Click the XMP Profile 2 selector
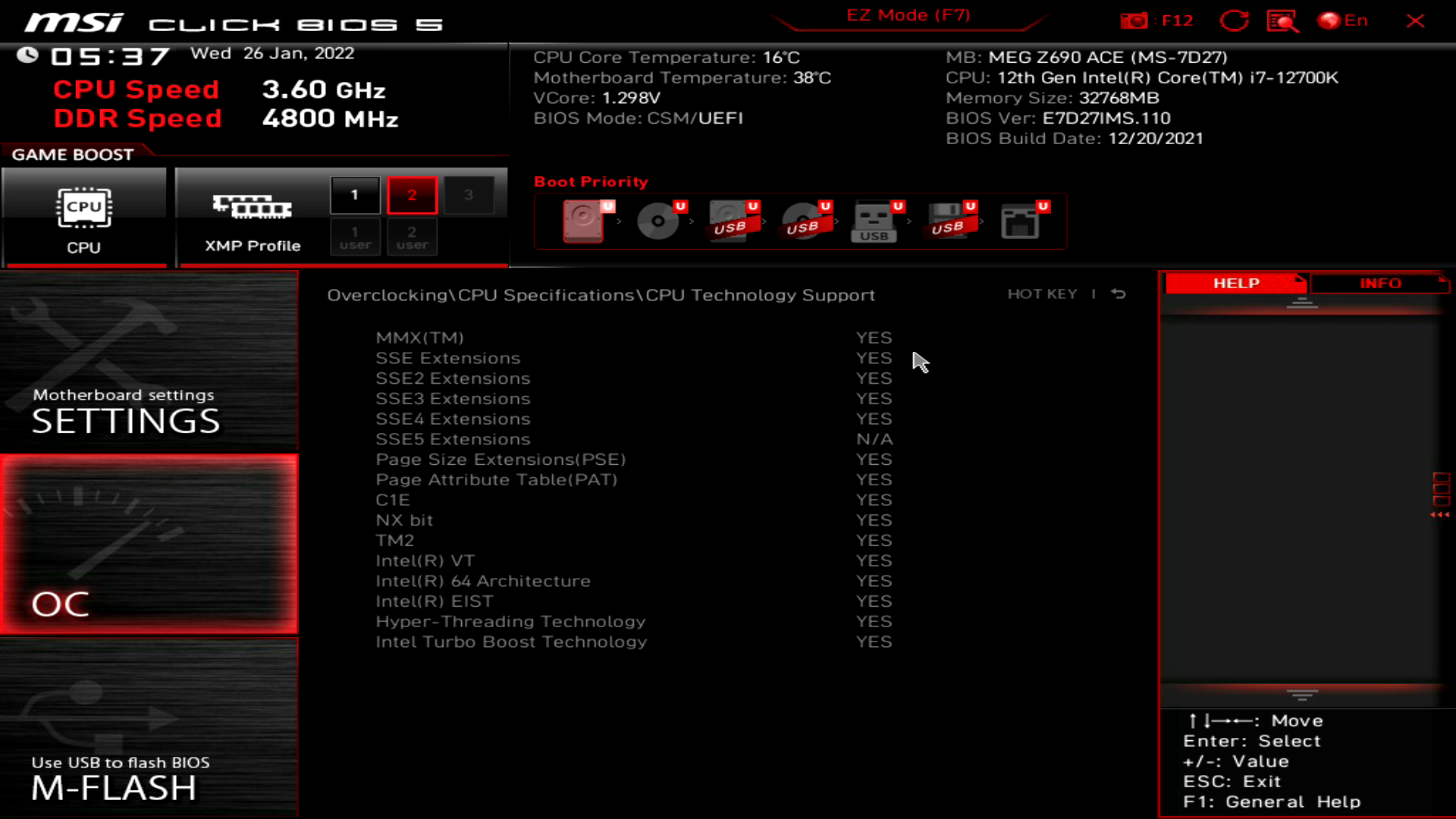The width and height of the screenshot is (1456, 819). (x=412, y=195)
